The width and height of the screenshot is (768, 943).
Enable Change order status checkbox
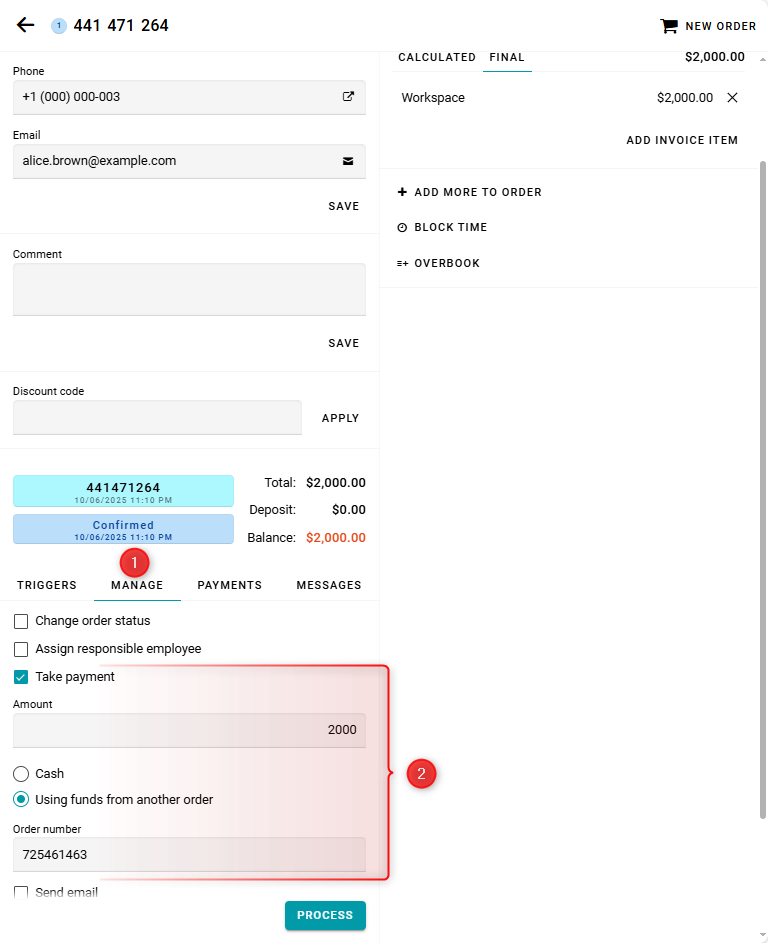[21, 621]
